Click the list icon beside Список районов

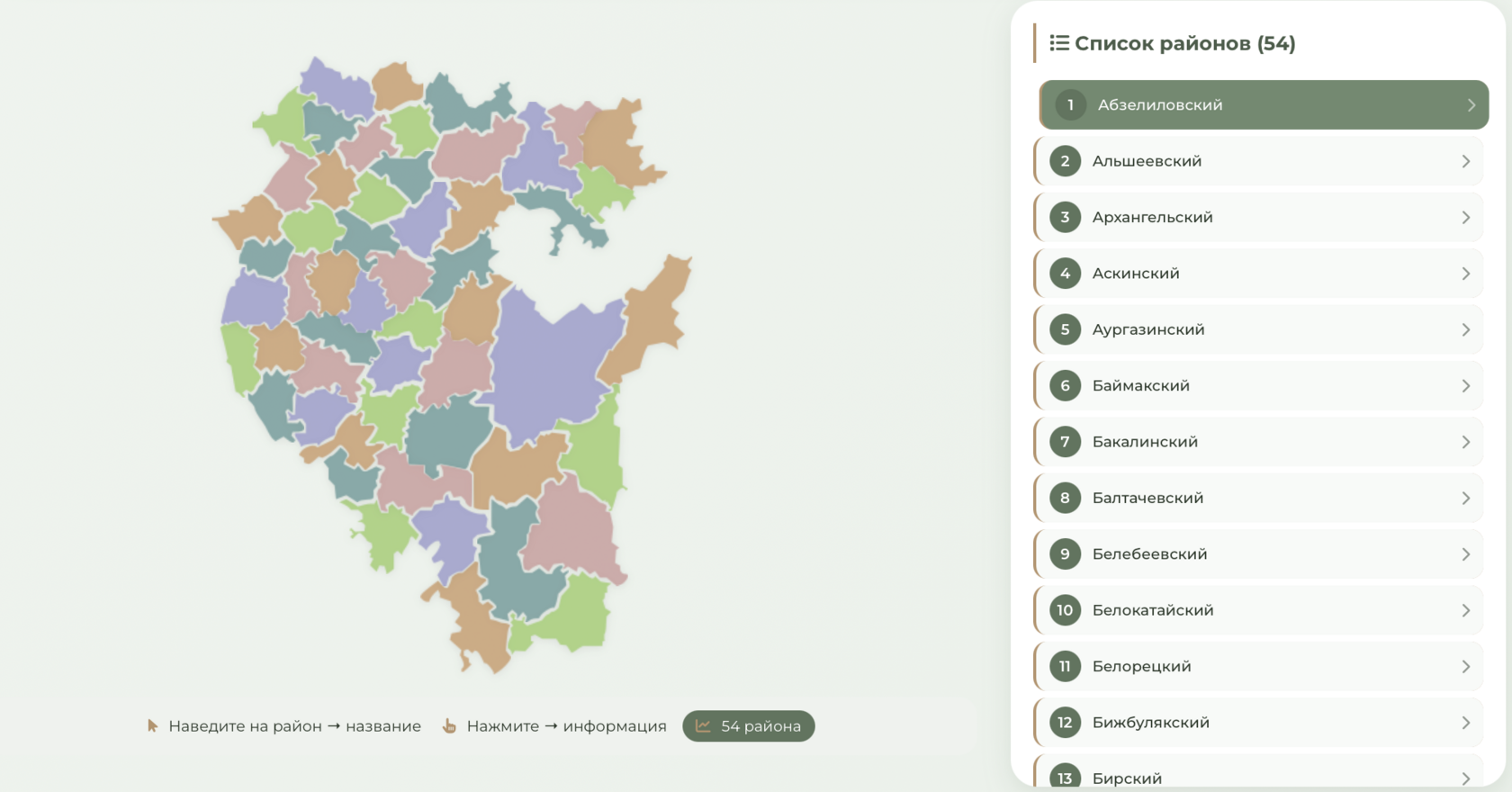tap(1059, 43)
